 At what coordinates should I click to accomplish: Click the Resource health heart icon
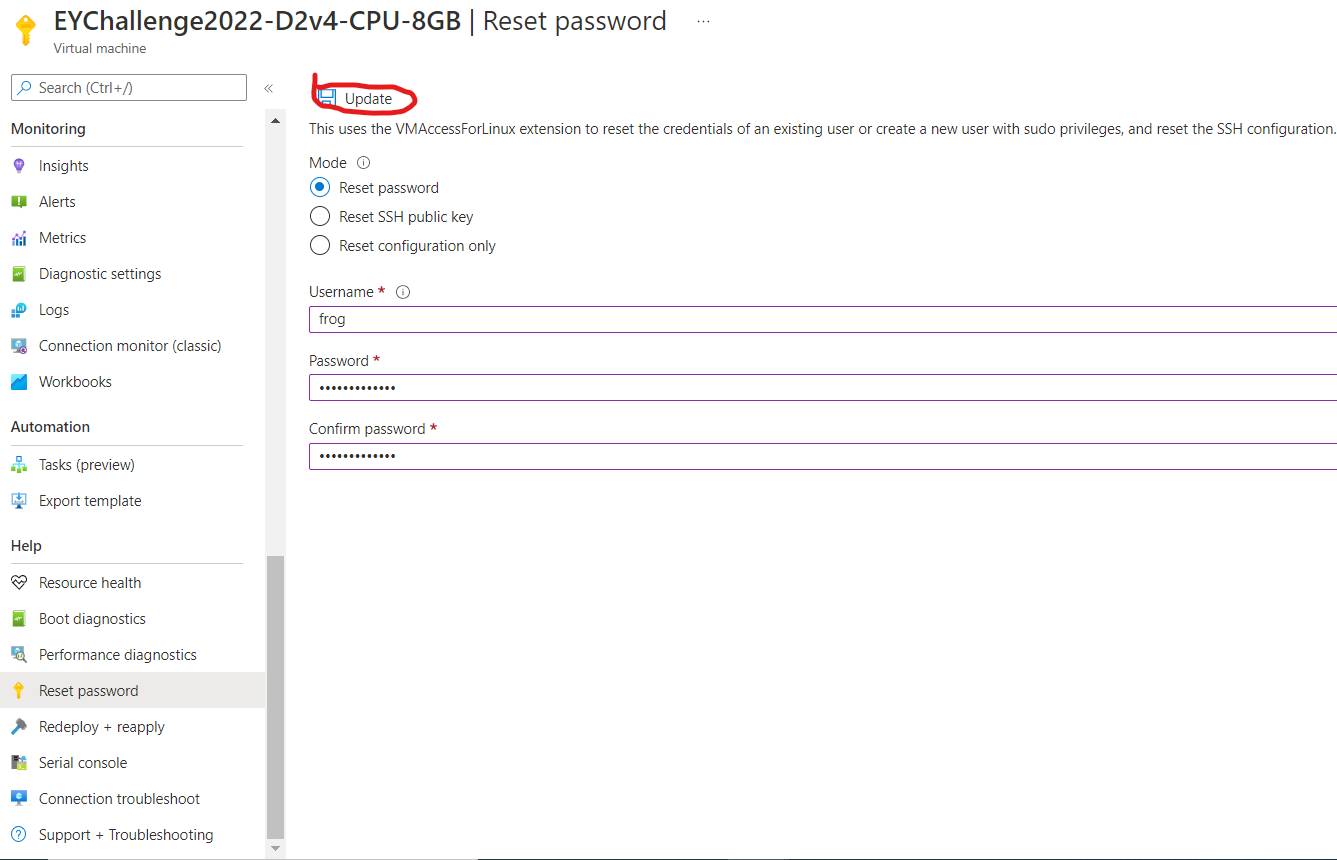pyautogui.click(x=19, y=583)
